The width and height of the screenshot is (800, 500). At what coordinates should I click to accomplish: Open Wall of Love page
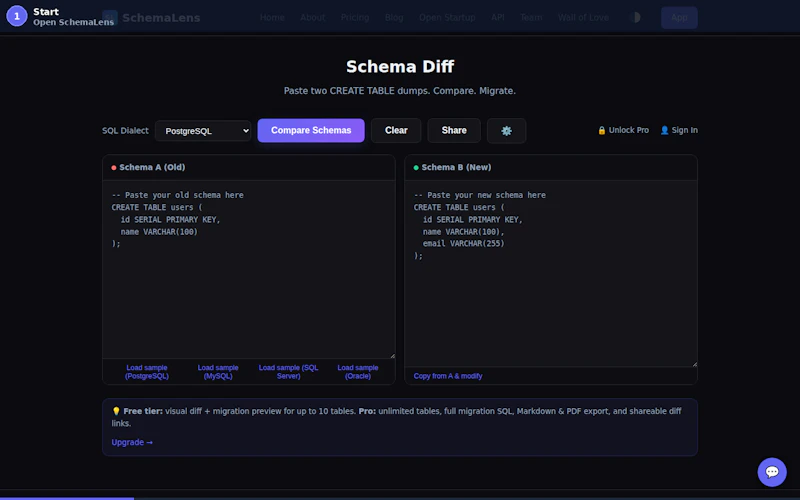[583, 17]
